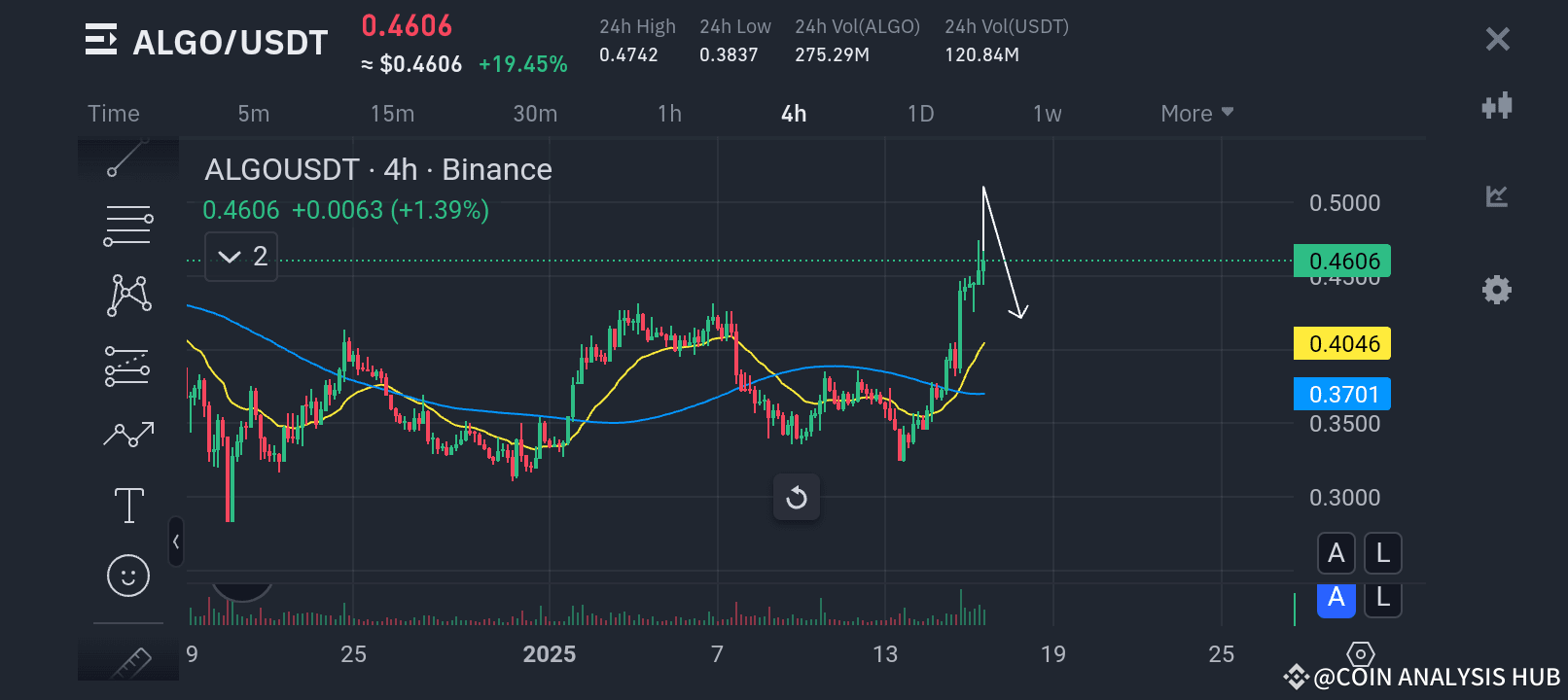Open the market list menu icon

click(101, 40)
